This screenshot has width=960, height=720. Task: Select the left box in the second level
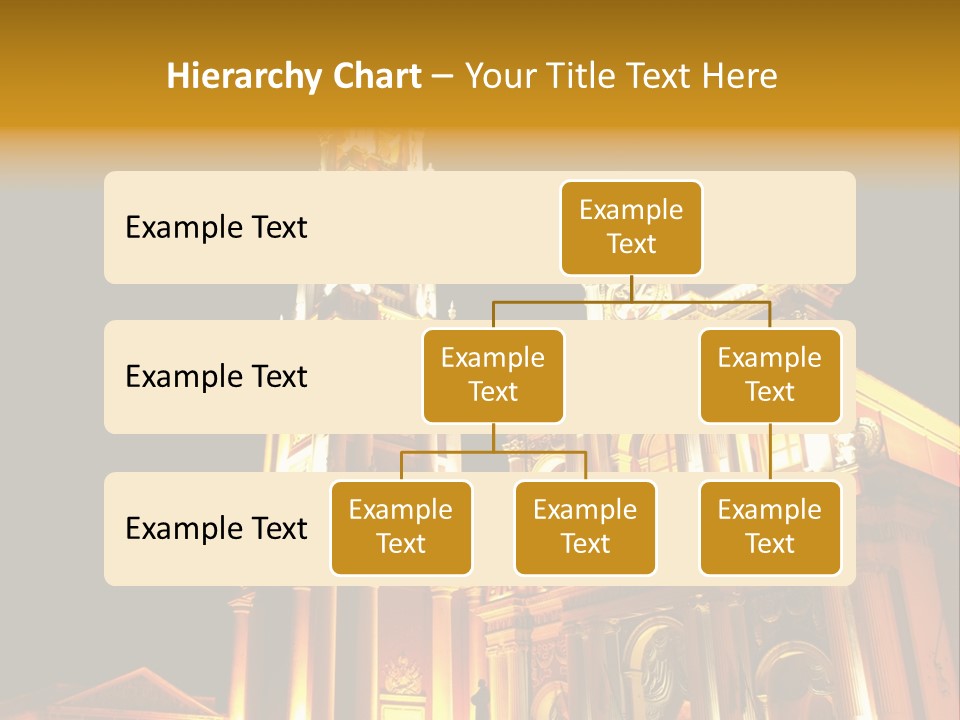[493, 376]
